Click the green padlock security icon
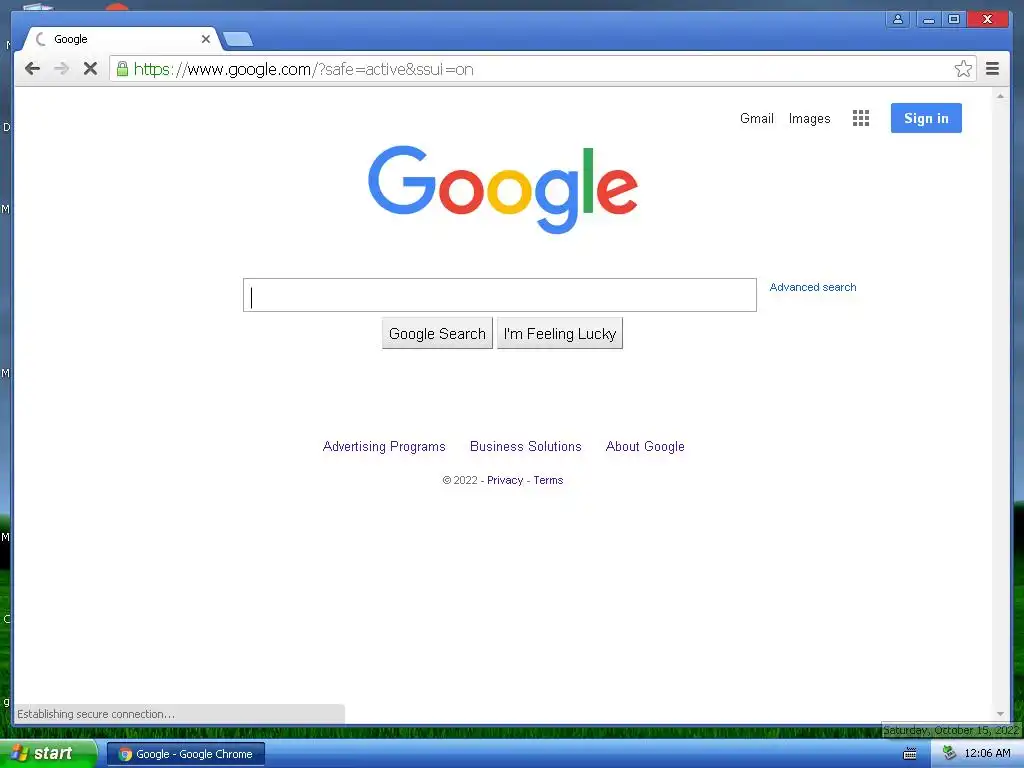Screen dimensions: 1024x768 122,68
